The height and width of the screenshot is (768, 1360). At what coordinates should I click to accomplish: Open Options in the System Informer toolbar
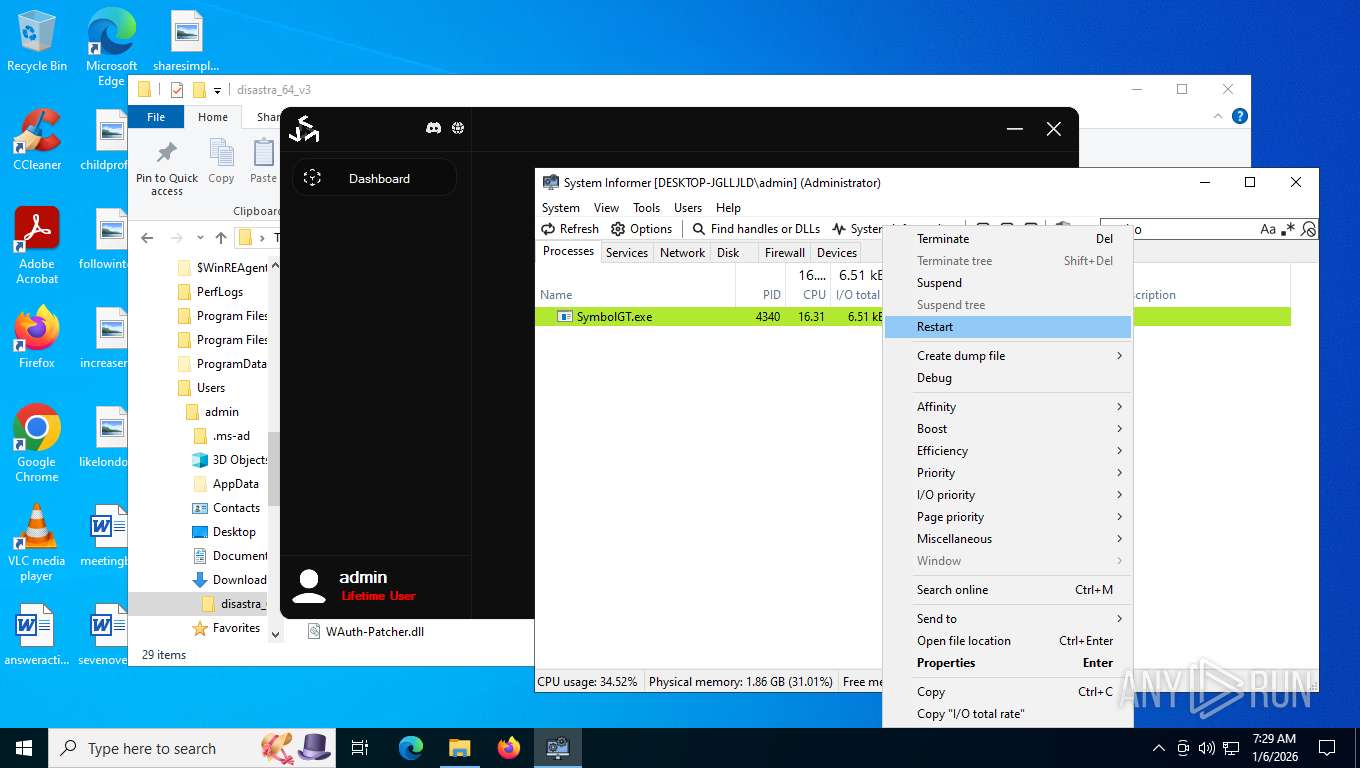click(642, 229)
